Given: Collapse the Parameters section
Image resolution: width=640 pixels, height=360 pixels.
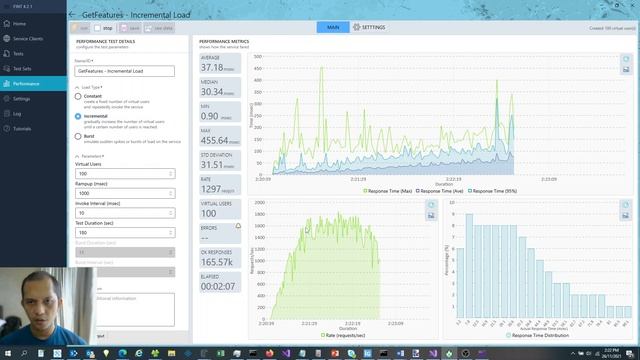Looking at the screenshot, I should pyautogui.click(x=77, y=156).
